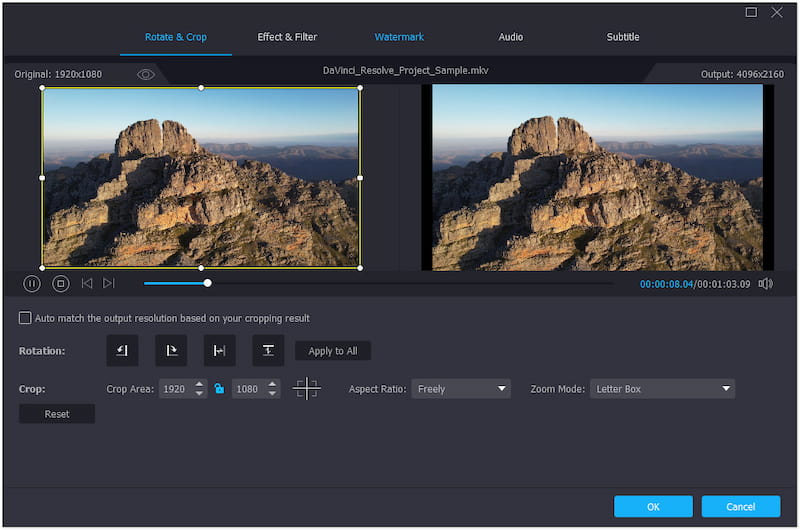800x530 pixels.
Task: Mute audio using the speaker icon
Action: [x=765, y=284]
